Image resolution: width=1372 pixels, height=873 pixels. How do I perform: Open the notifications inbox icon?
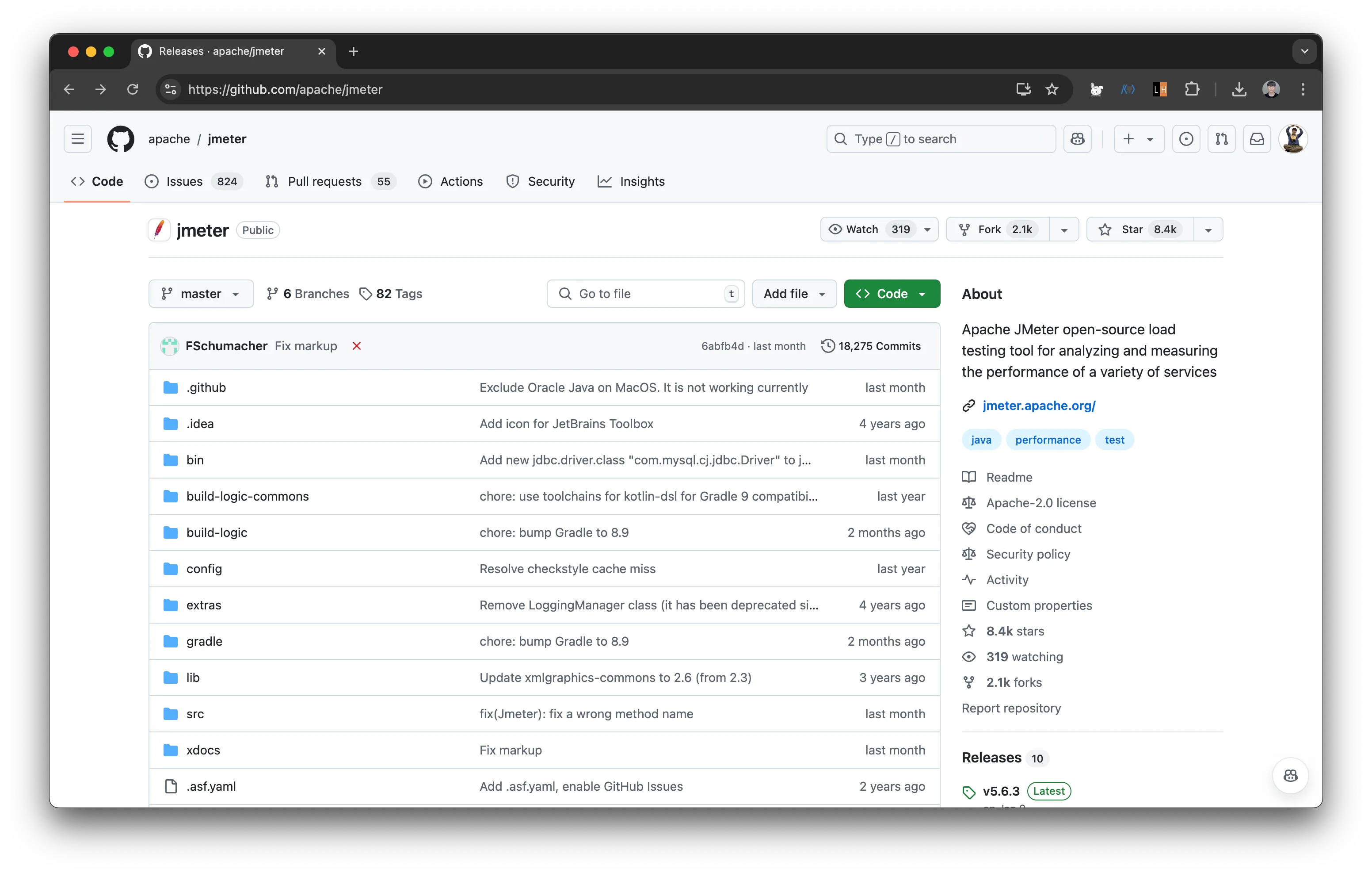coord(1256,138)
